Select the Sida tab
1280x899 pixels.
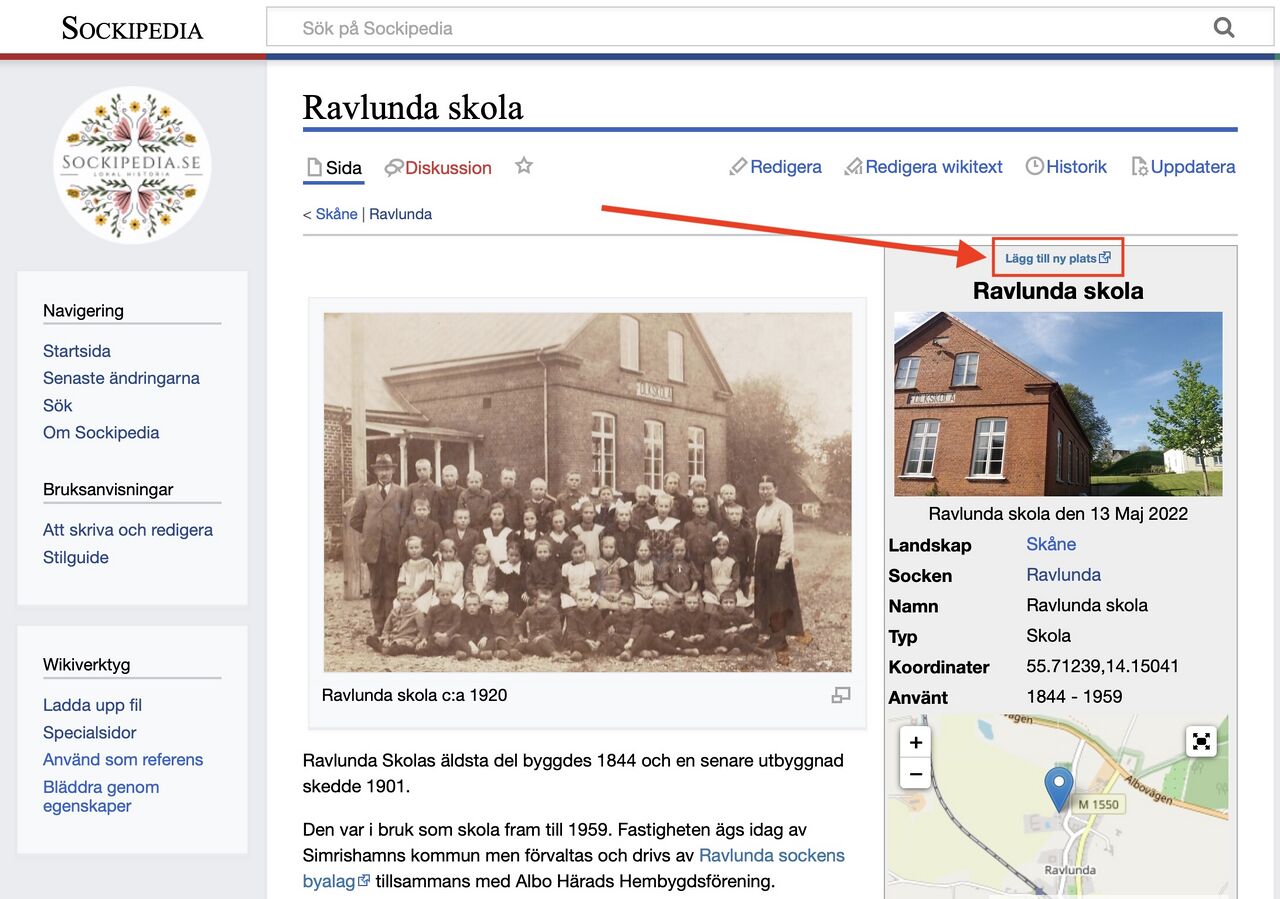click(x=334, y=168)
